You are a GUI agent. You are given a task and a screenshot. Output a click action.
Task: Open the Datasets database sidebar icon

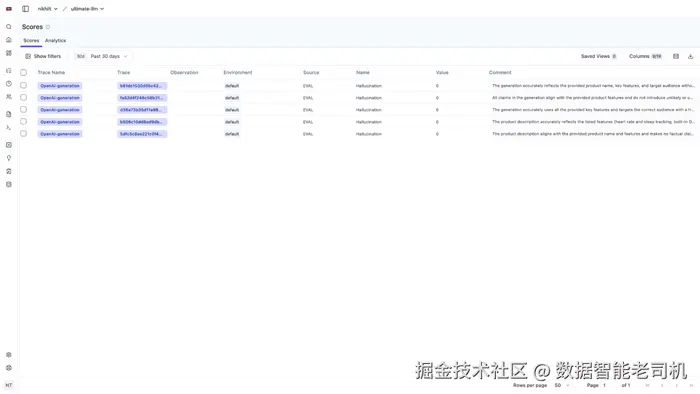click(x=8, y=184)
